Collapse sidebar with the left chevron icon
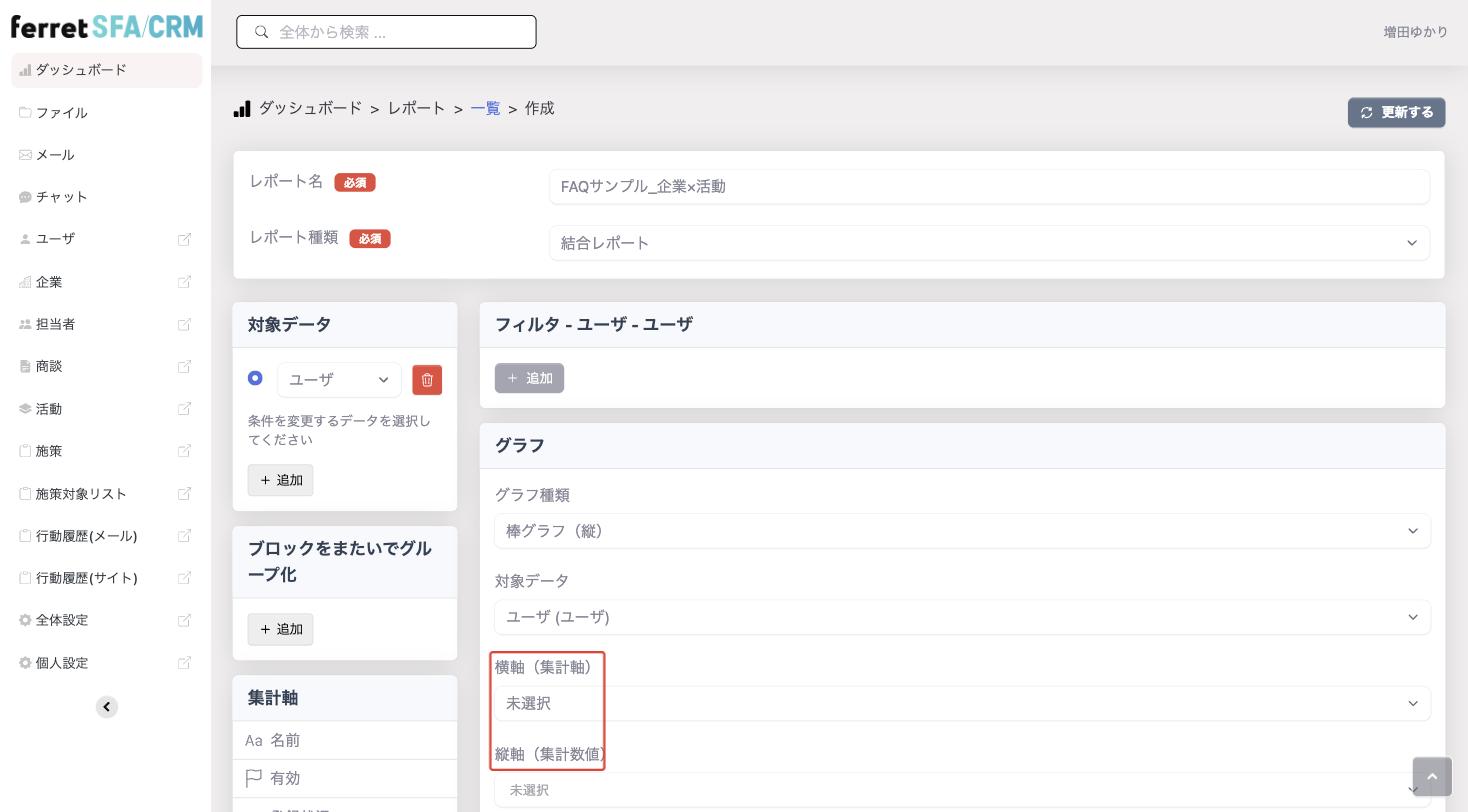1468x812 pixels. [x=107, y=707]
